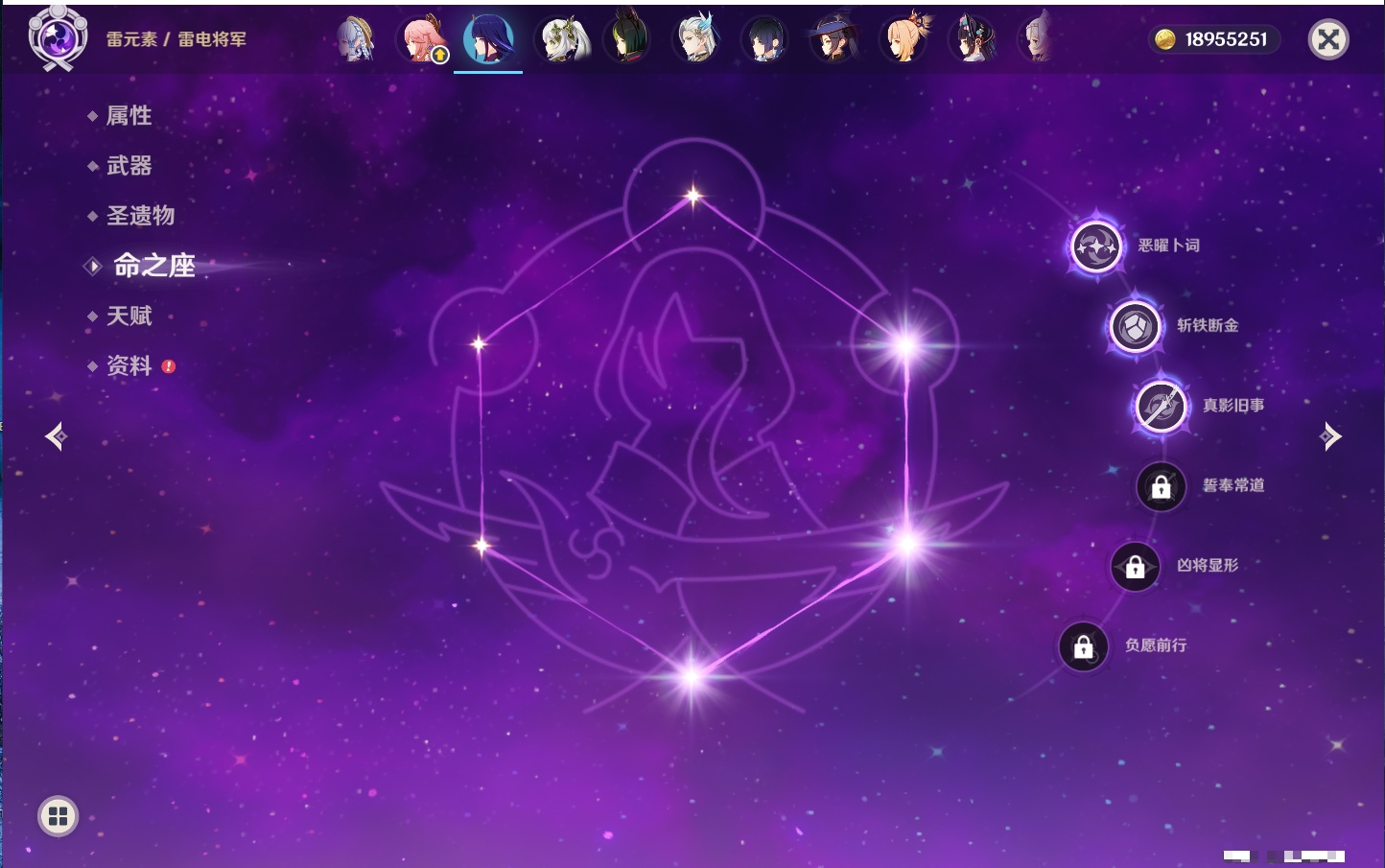This screenshot has width=1385, height=868.
Task: Click the 斩铁断金 label text
Action: [x=1208, y=325]
